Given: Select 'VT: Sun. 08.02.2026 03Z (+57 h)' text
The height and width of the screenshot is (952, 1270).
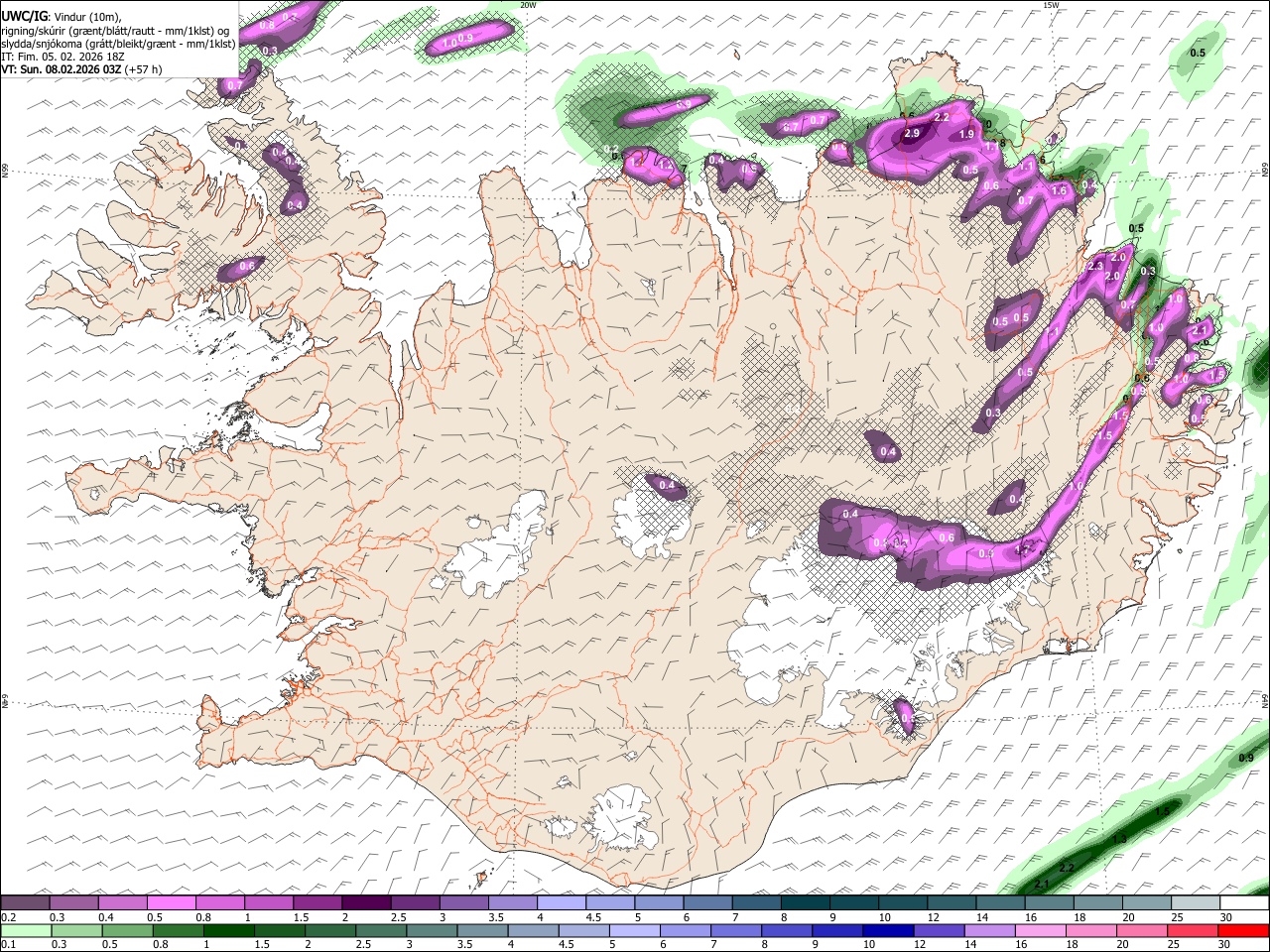Looking at the screenshot, I should tap(81, 69).
